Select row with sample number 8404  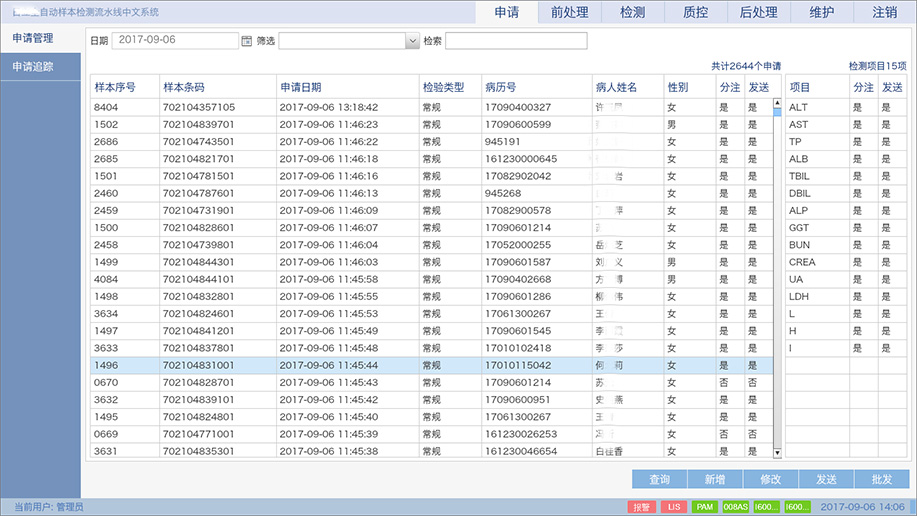coord(432,107)
